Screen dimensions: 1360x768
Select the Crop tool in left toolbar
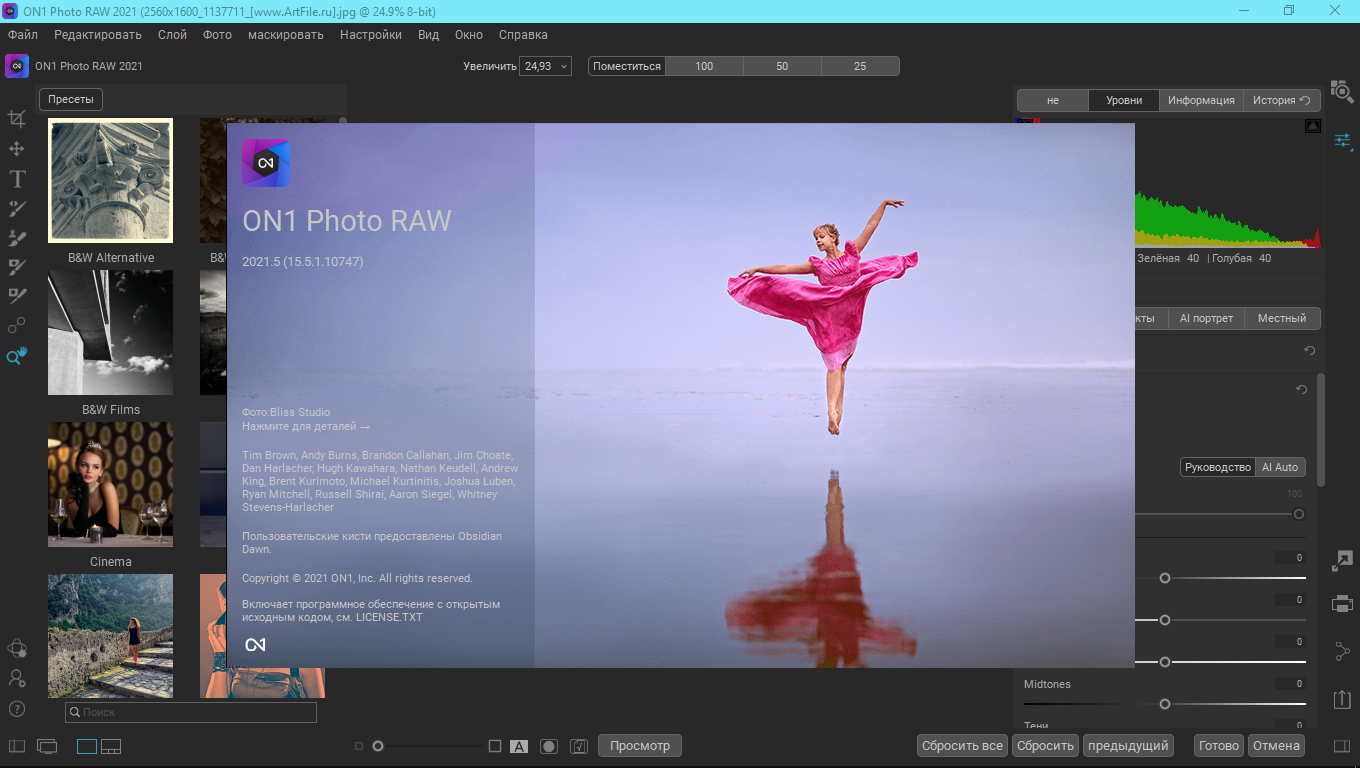click(x=17, y=119)
